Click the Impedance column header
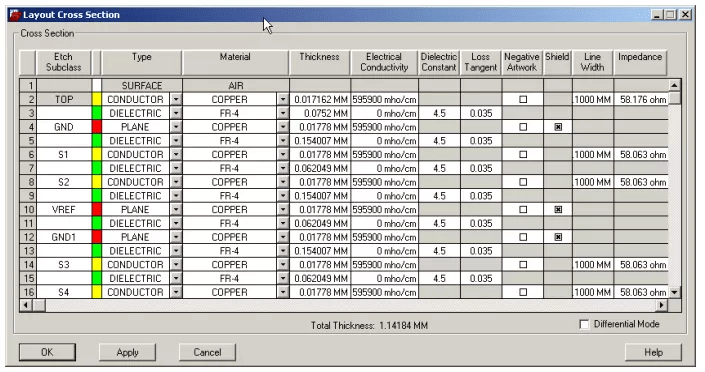This screenshot has width=705, height=372. tap(640, 63)
